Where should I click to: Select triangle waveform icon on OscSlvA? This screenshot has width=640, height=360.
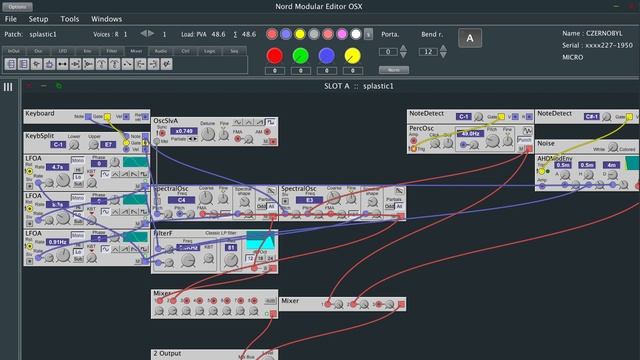click(249, 122)
